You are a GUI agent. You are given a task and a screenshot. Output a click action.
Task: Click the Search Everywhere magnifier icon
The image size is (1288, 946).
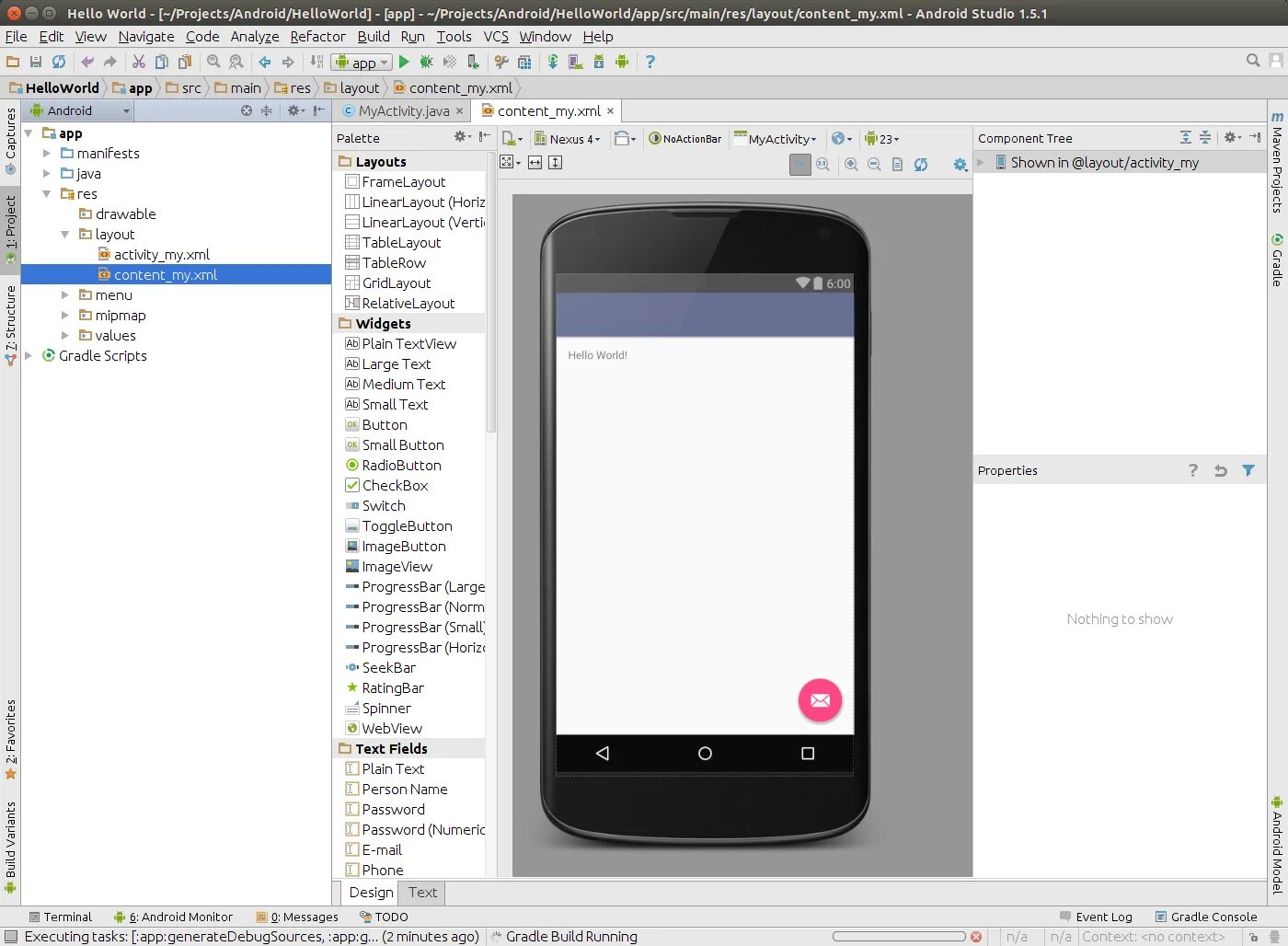pyautogui.click(x=1253, y=61)
